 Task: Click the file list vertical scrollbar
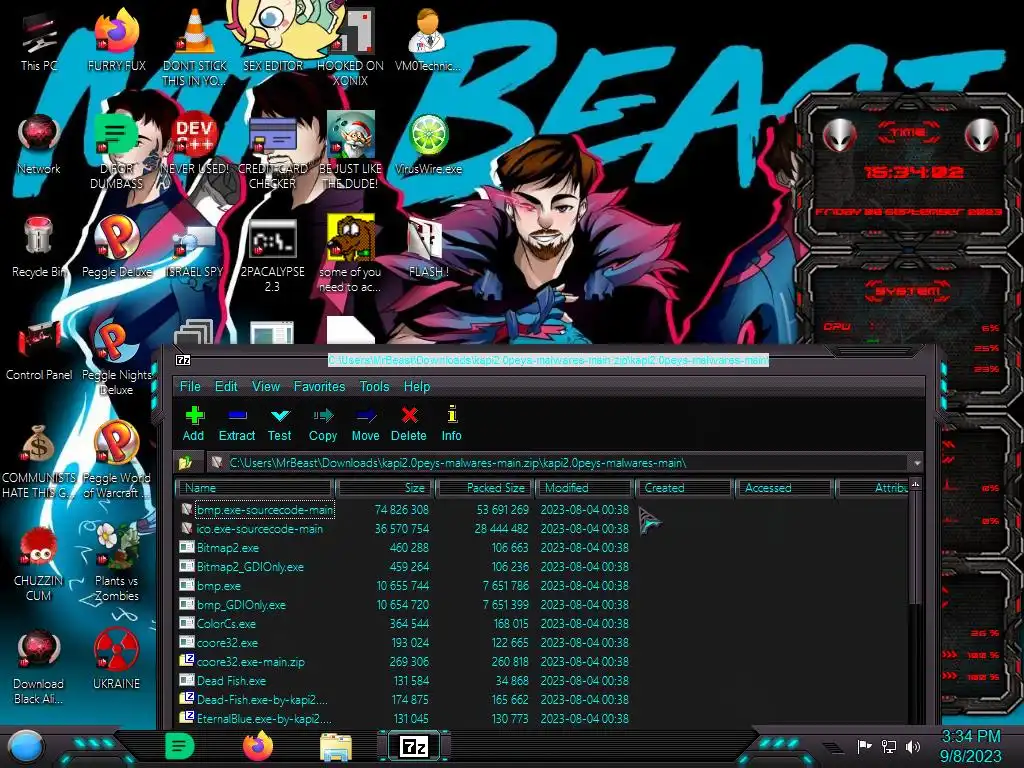[916, 549]
